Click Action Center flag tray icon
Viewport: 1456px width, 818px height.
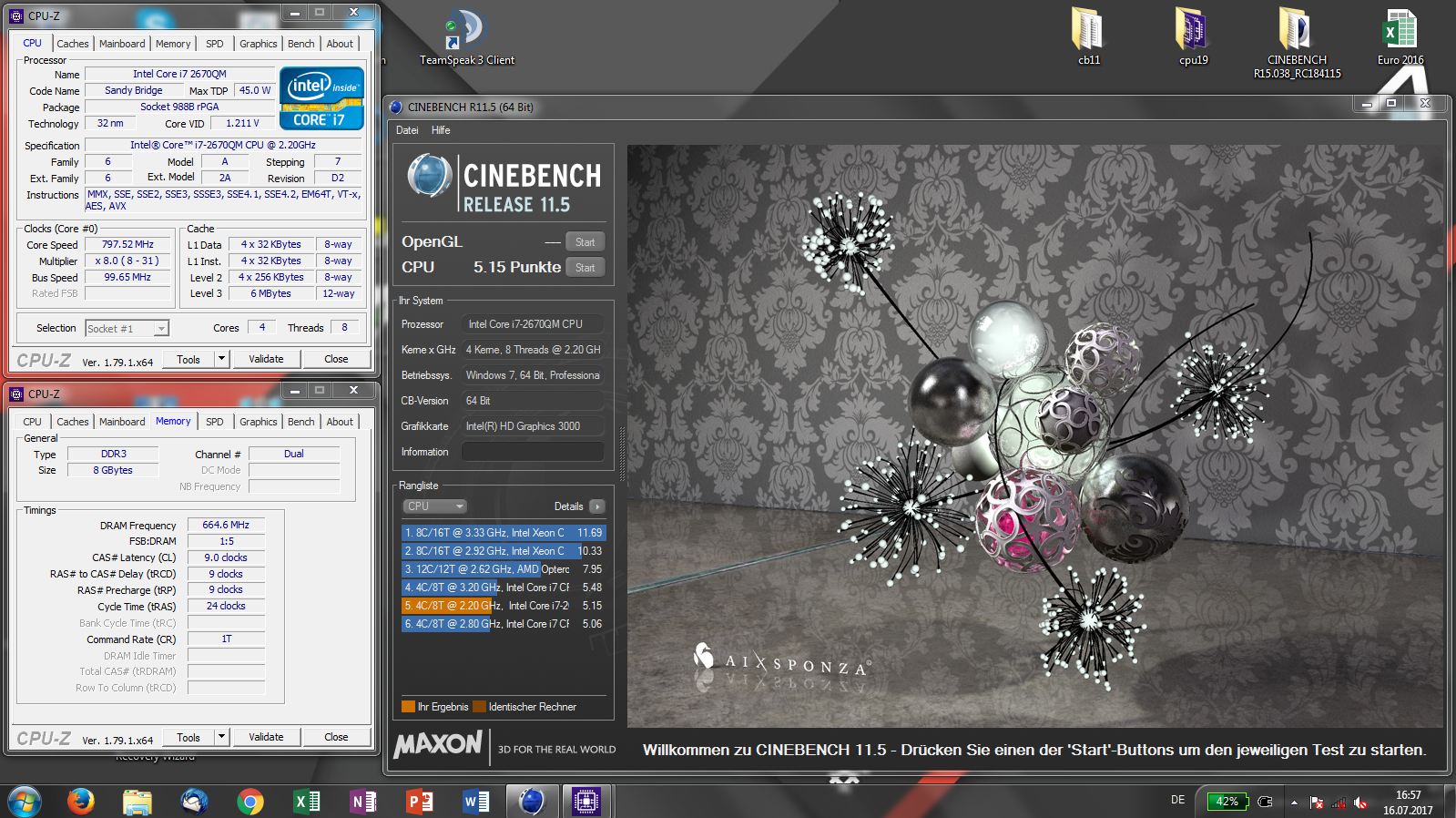pyautogui.click(x=1316, y=803)
